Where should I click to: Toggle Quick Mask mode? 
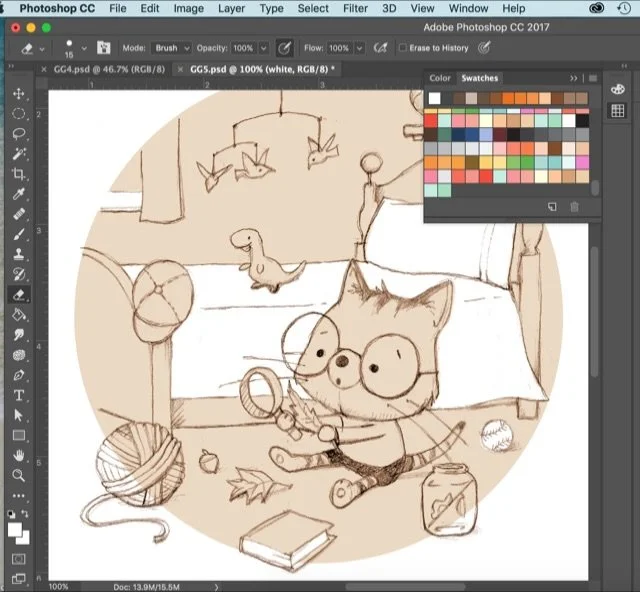tap(19, 559)
